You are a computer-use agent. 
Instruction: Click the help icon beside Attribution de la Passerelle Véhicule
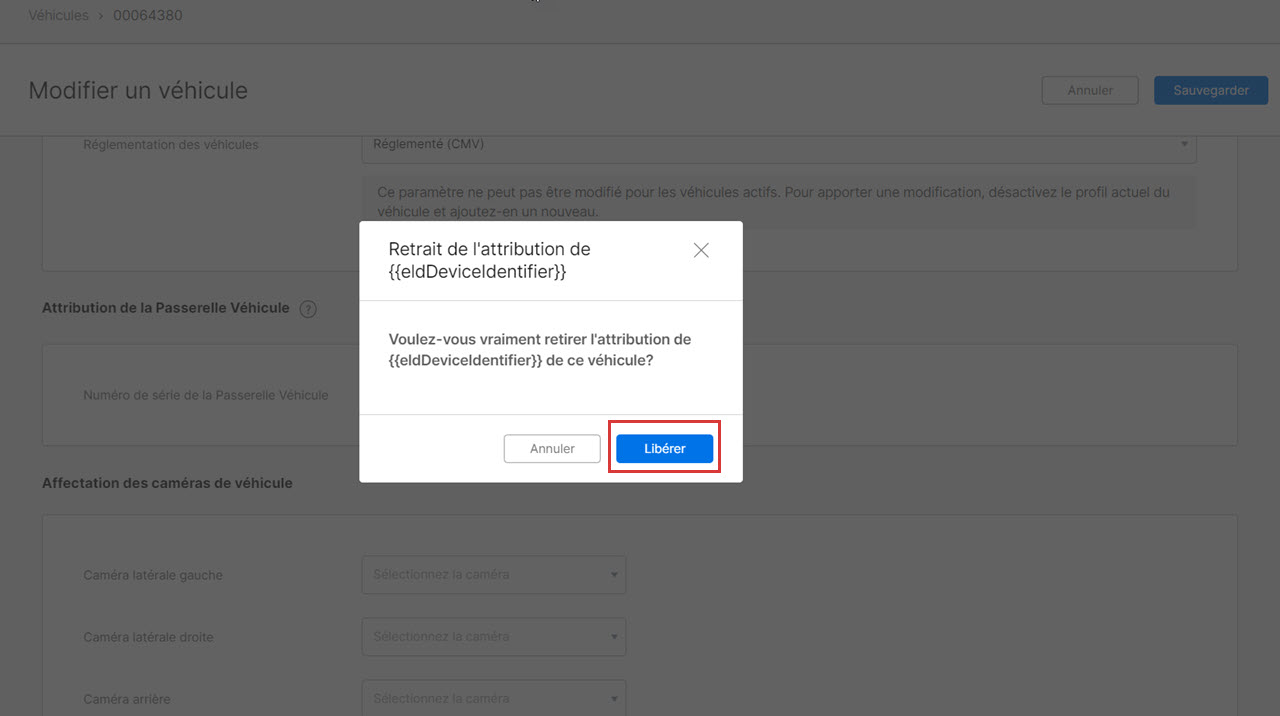[308, 309]
